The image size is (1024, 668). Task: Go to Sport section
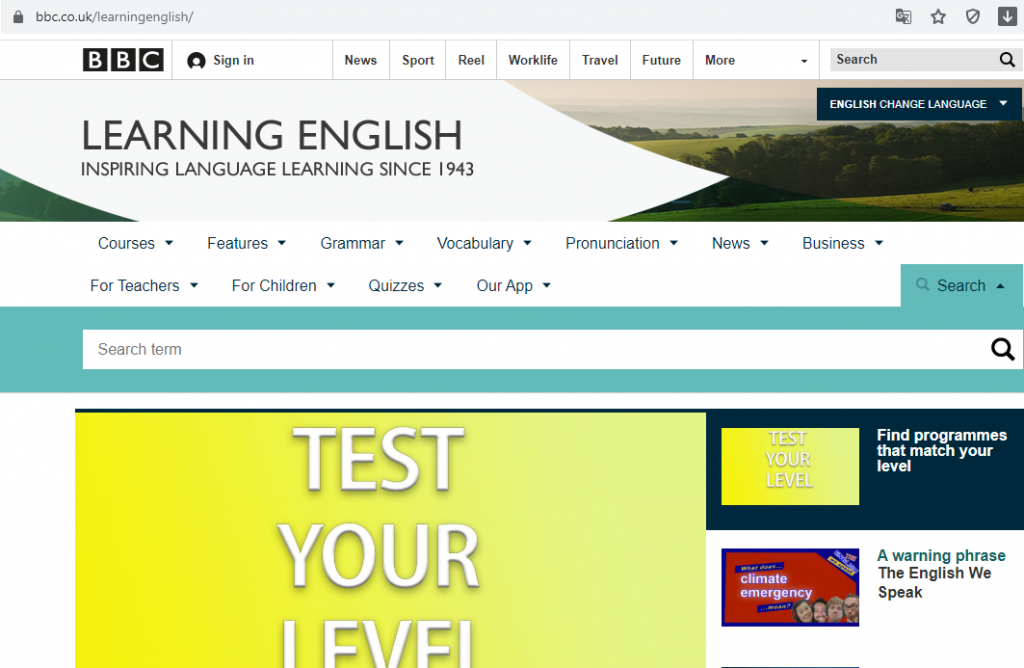[418, 60]
